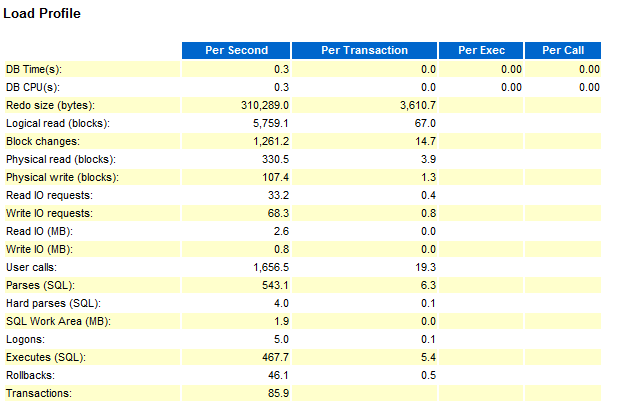Click the 68.3 write IO requests value
The width and height of the screenshot is (618, 414).
coord(278,214)
